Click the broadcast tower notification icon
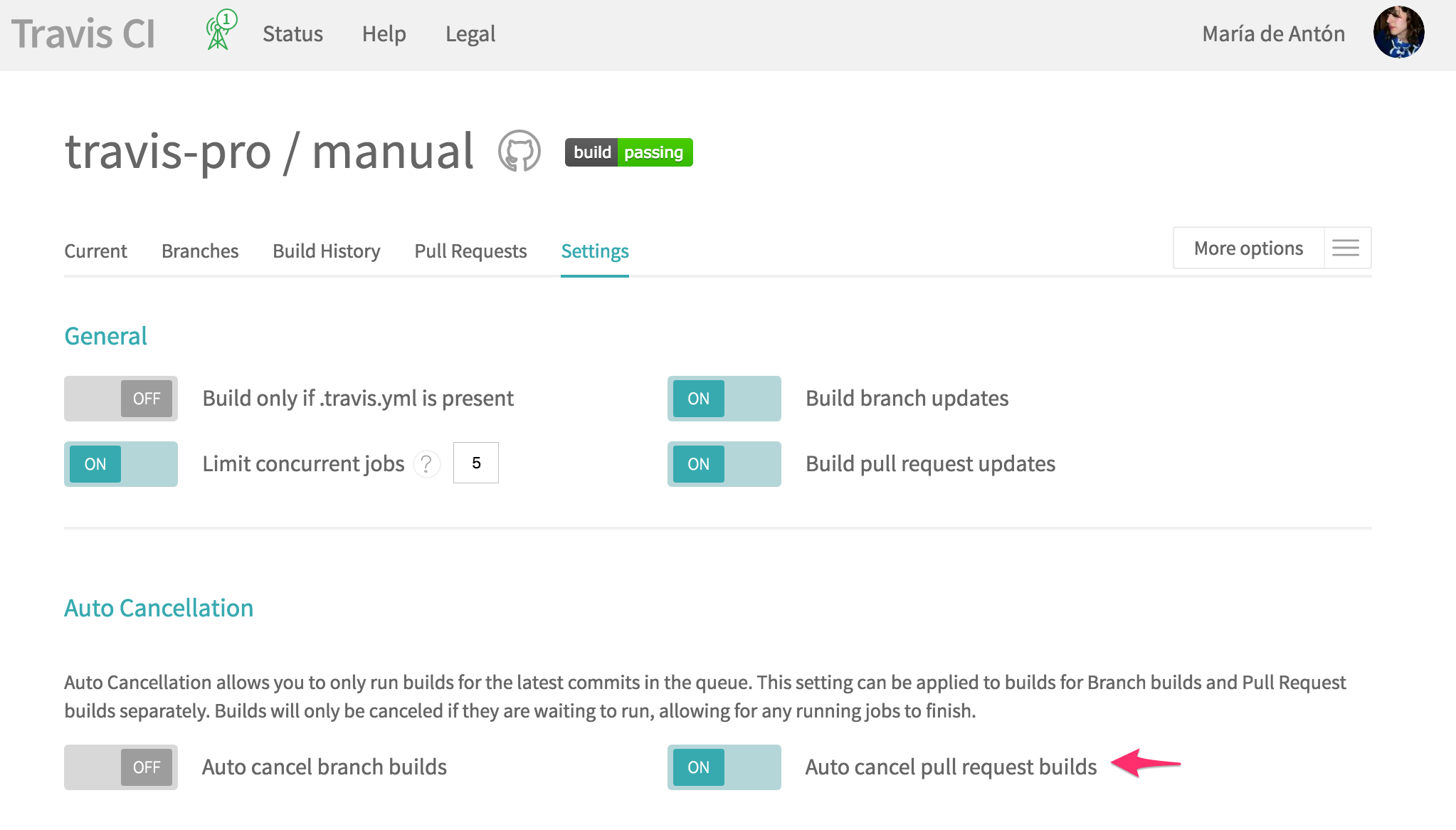This screenshot has height=830, width=1456. pos(219,31)
